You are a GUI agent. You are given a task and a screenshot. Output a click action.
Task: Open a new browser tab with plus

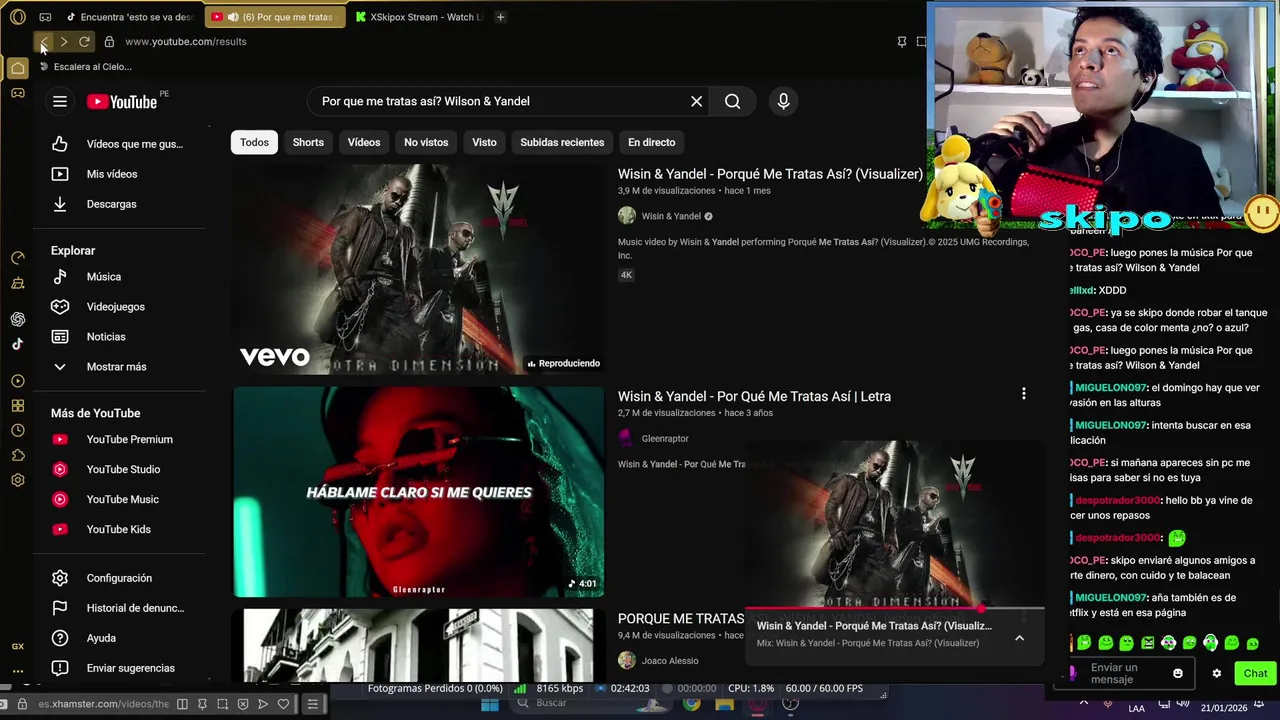tap(500, 17)
